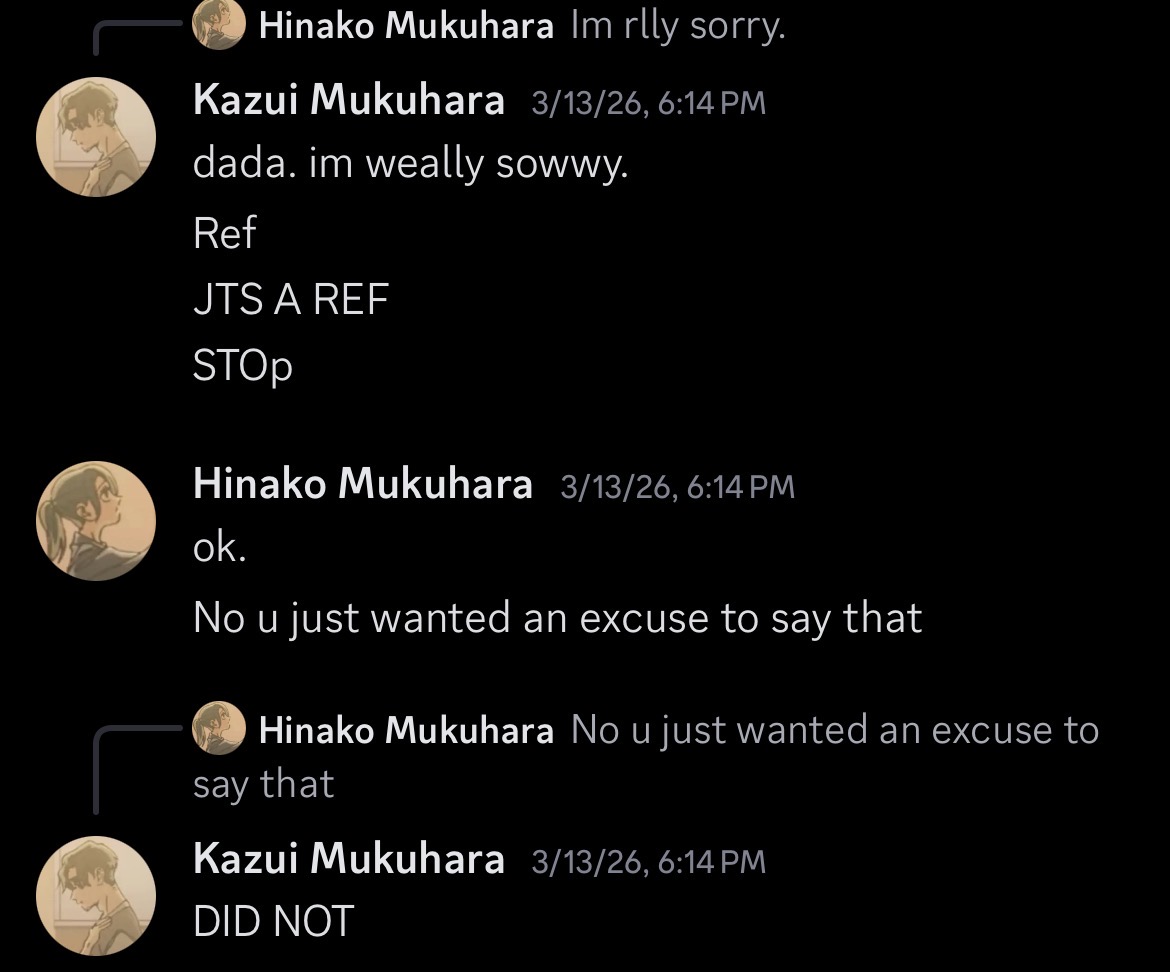Select the "DID NOT" message text

273,923
